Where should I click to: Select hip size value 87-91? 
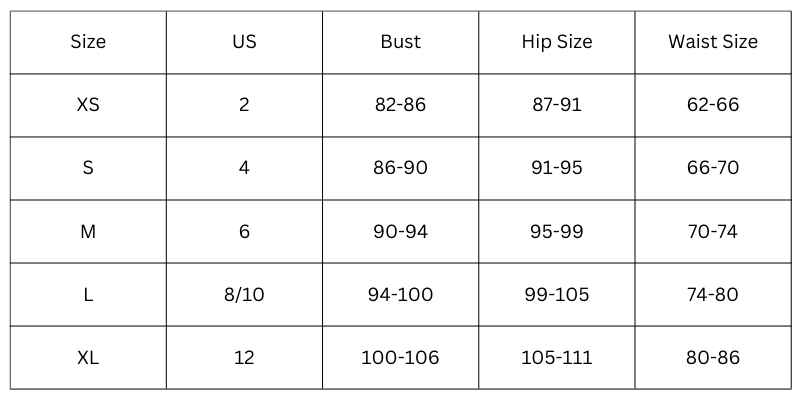[557, 105]
